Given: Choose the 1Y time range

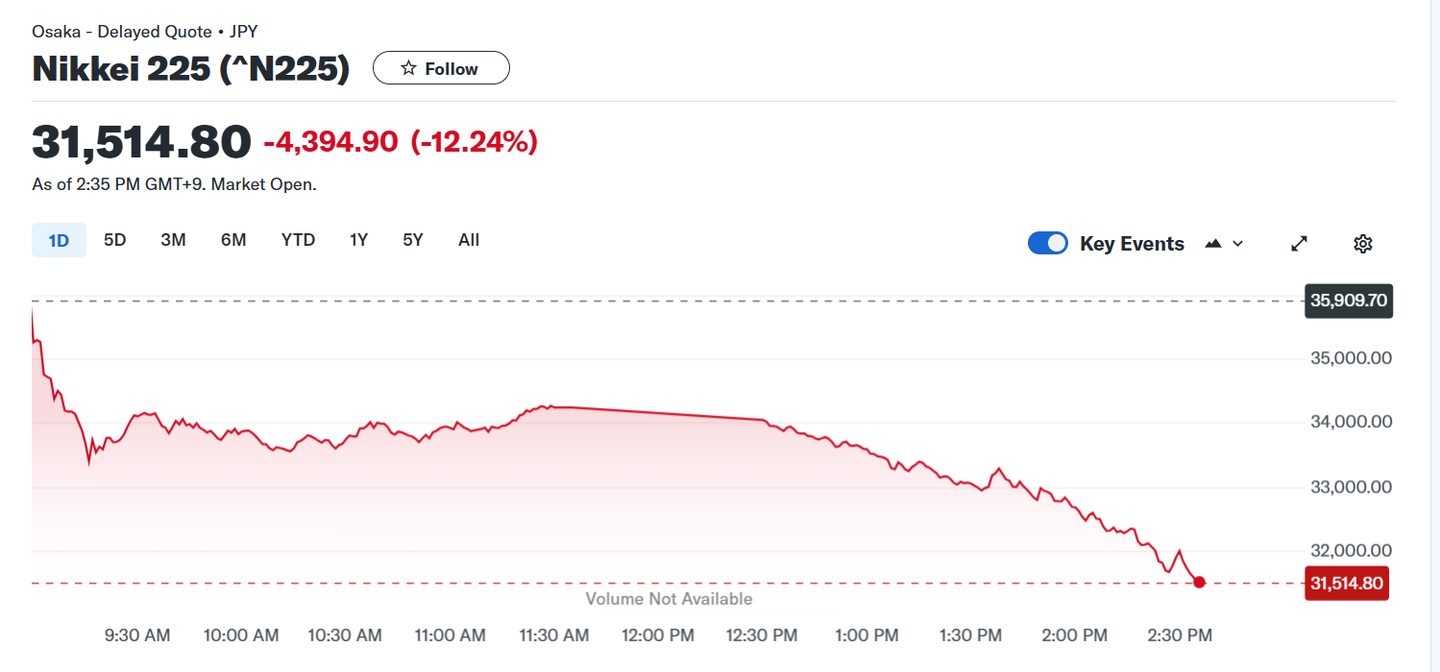Looking at the screenshot, I should [359, 240].
